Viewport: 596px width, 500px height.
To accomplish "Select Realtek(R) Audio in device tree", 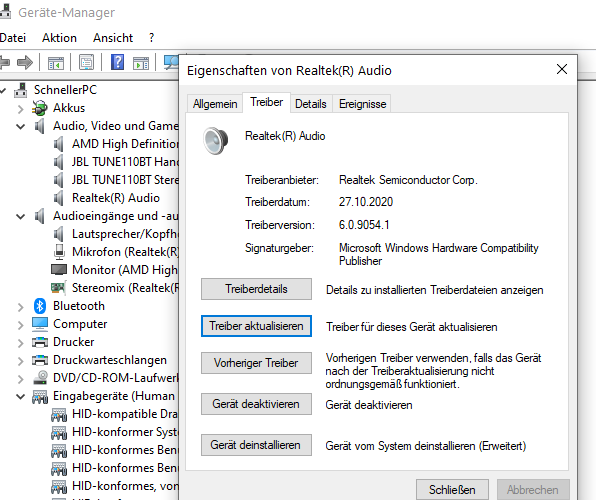I will coord(116,198).
